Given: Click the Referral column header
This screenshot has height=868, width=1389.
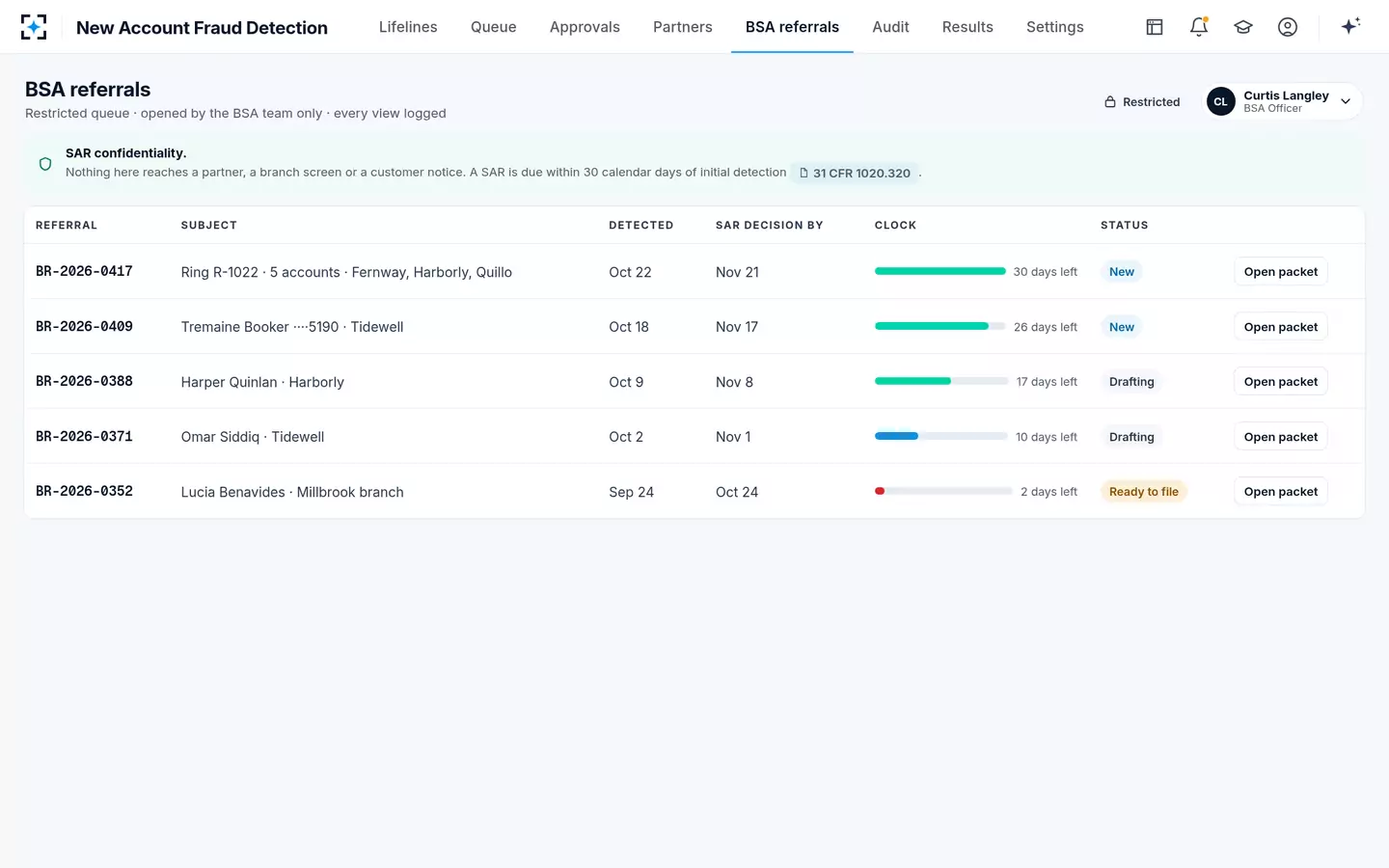Looking at the screenshot, I should pyautogui.click(x=67, y=225).
